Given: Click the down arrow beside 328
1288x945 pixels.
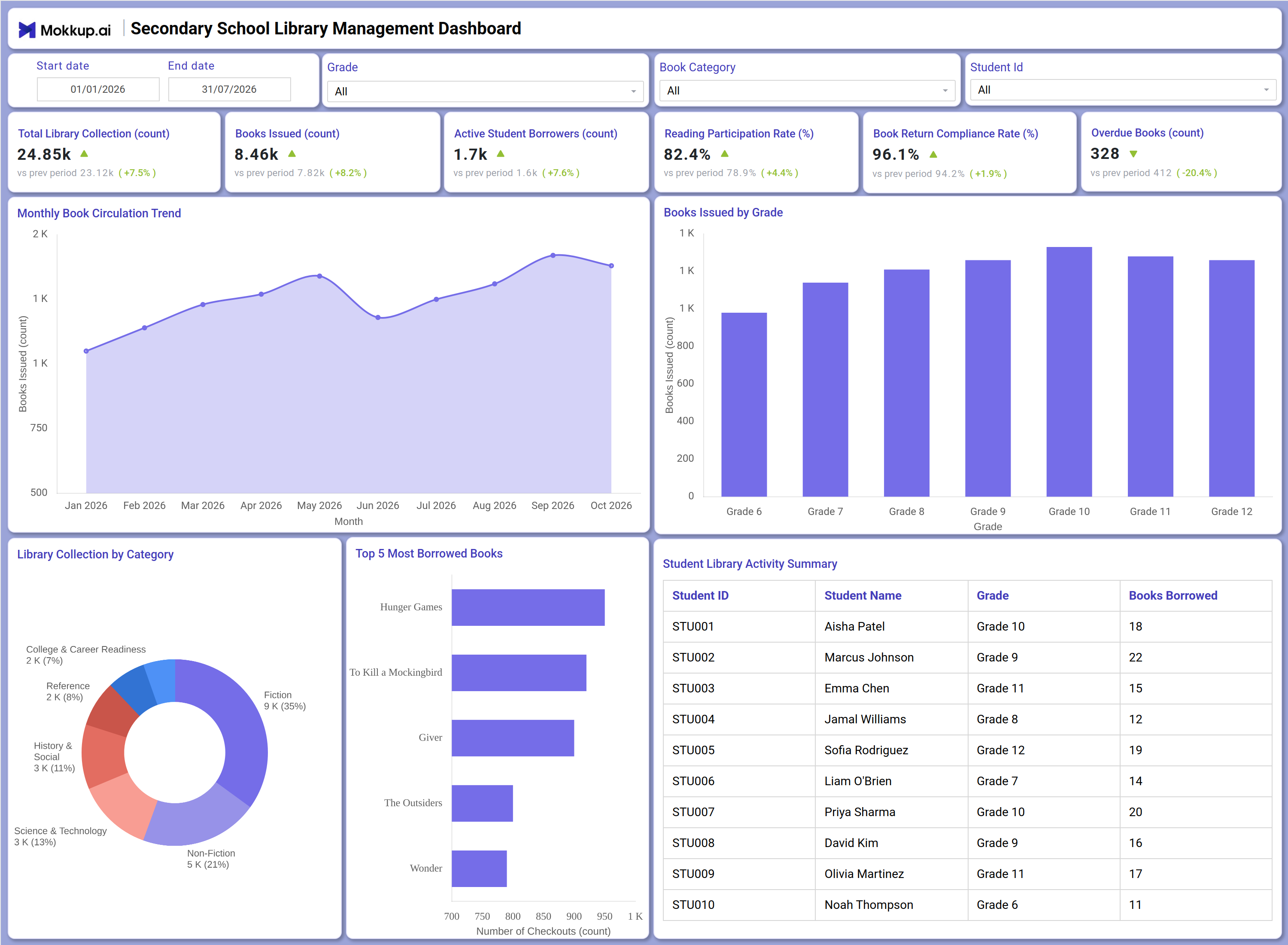Looking at the screenshot, I should coord(1133,154).
